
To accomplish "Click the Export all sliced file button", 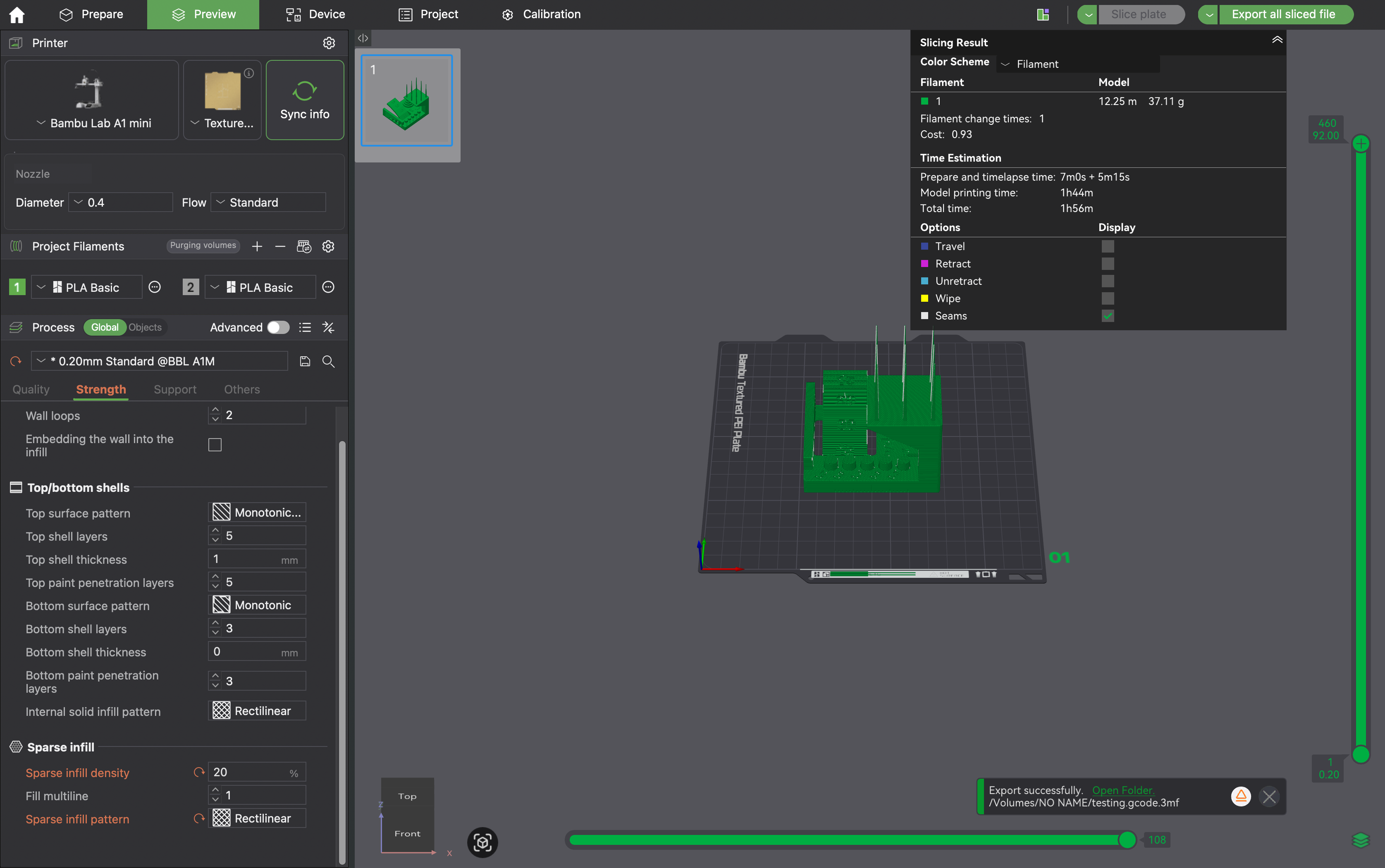I will (x=1286, y=14).
